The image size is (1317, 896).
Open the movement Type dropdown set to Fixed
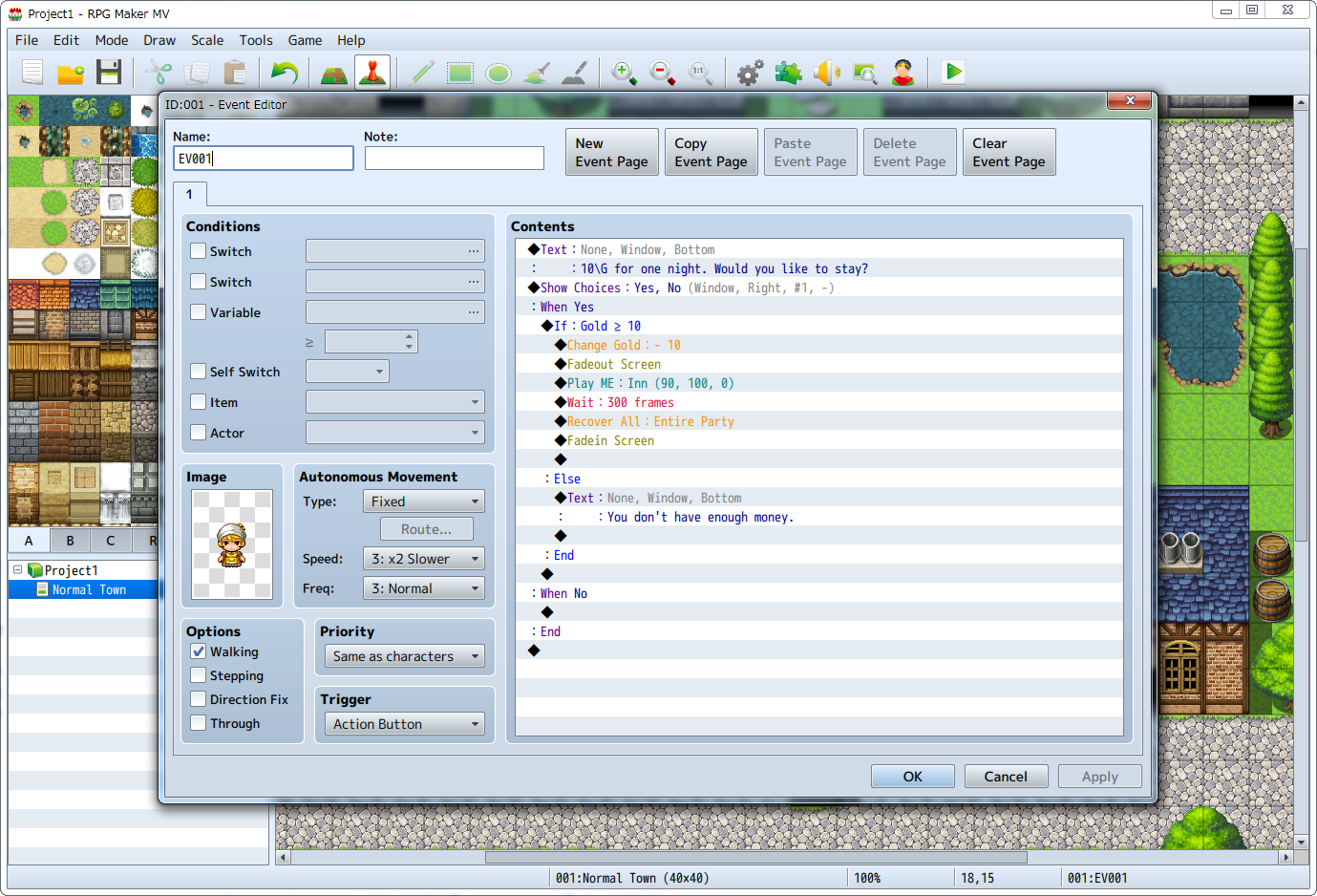point(424,501)
